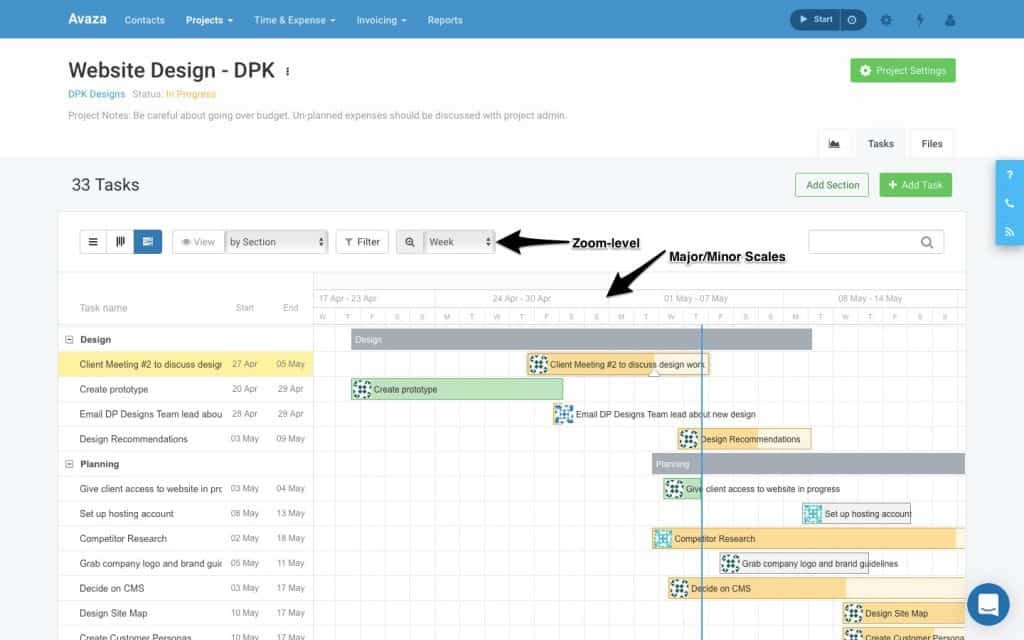
Task: Click the Add Task button
Action: coord(915,184)
